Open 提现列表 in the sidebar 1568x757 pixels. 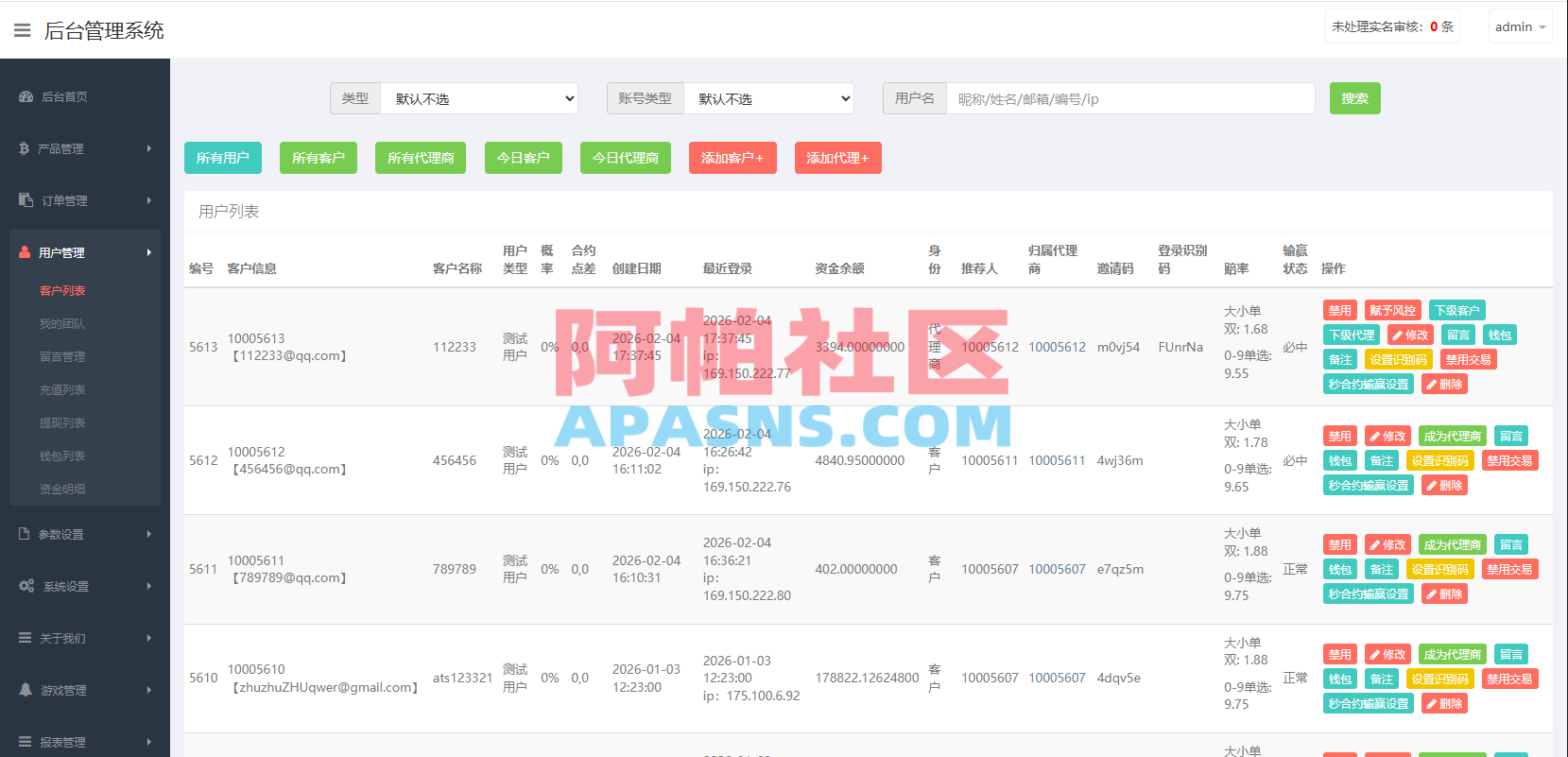(x=62, y=423)
